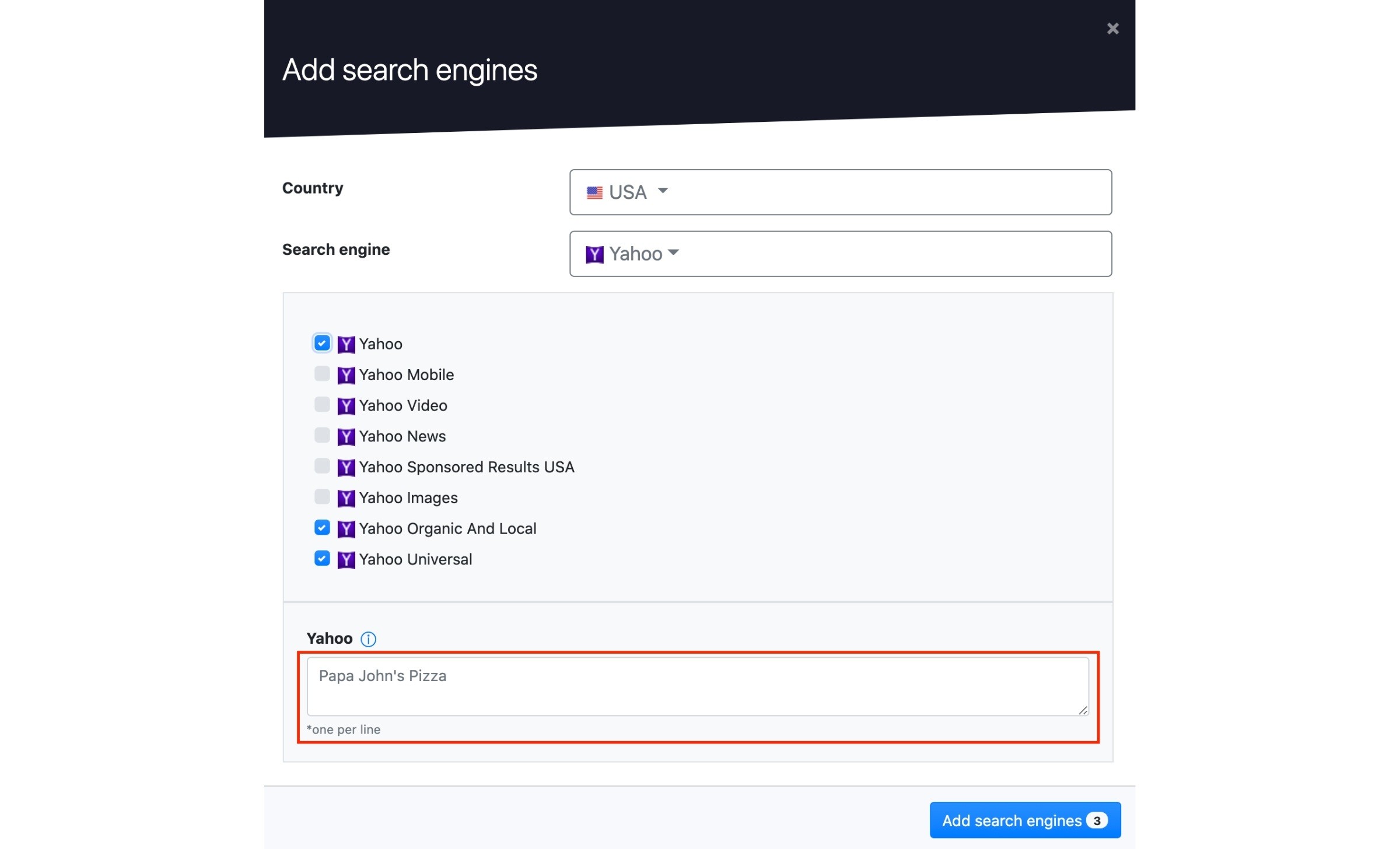Click Yahoo icon beside Organic And Local

tap(346, 529)
